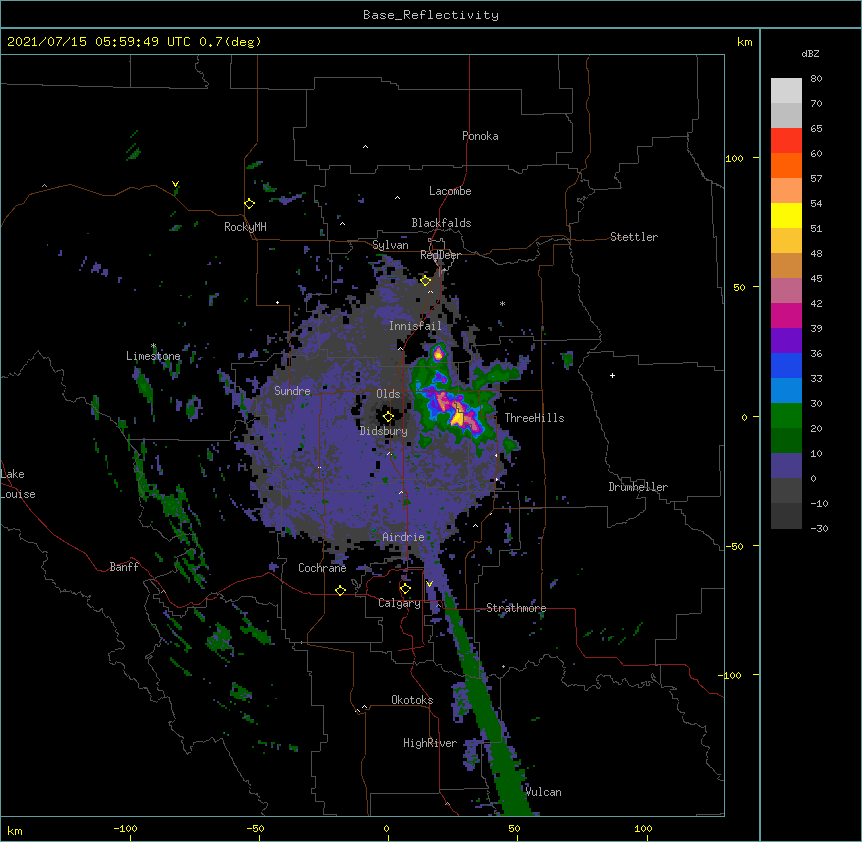Click the yellow 54 dBZ legend swatch
Image resolution: width=862 pixels, height=842 pixels.
click(786, 215)
